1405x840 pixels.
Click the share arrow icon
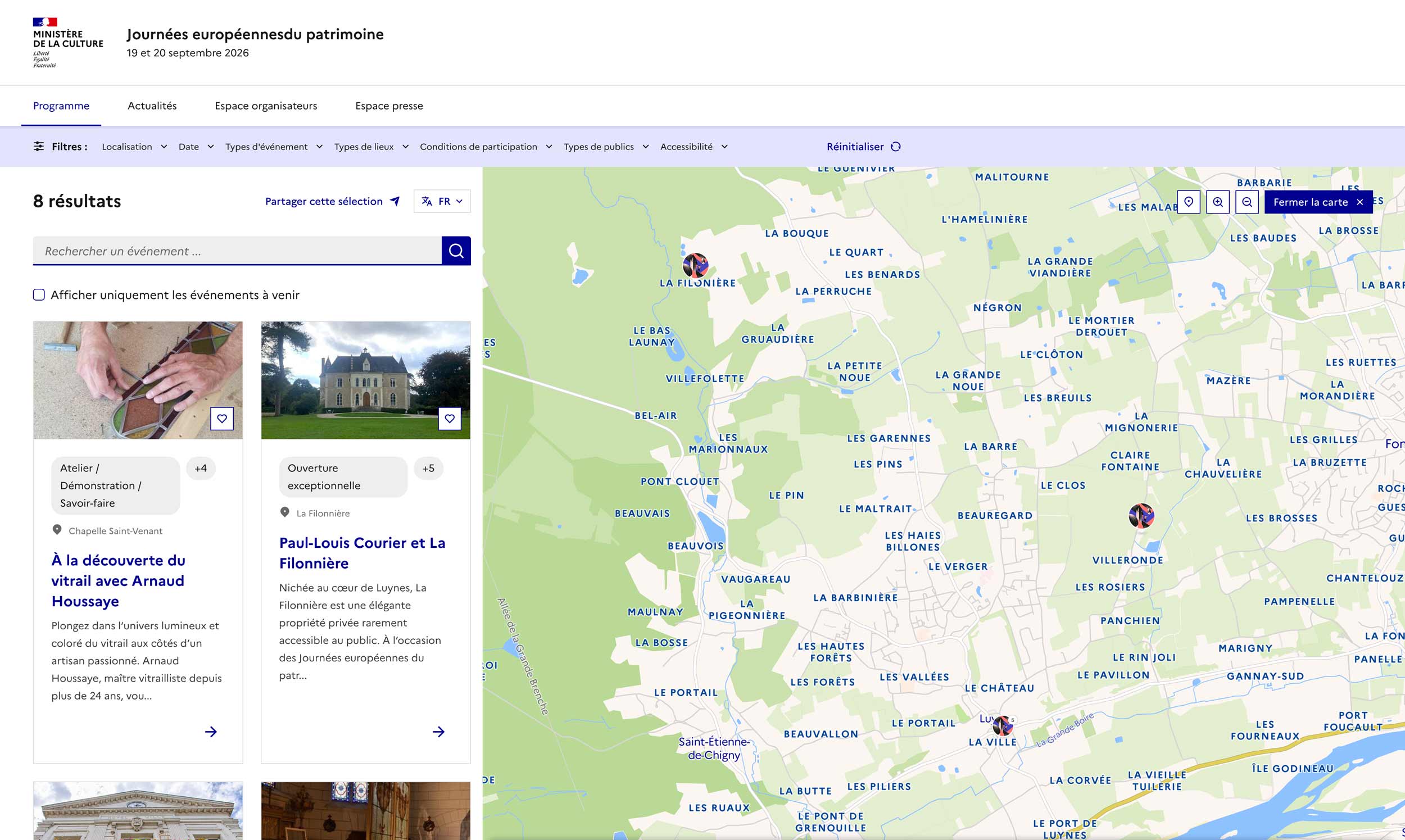(395, 201)
